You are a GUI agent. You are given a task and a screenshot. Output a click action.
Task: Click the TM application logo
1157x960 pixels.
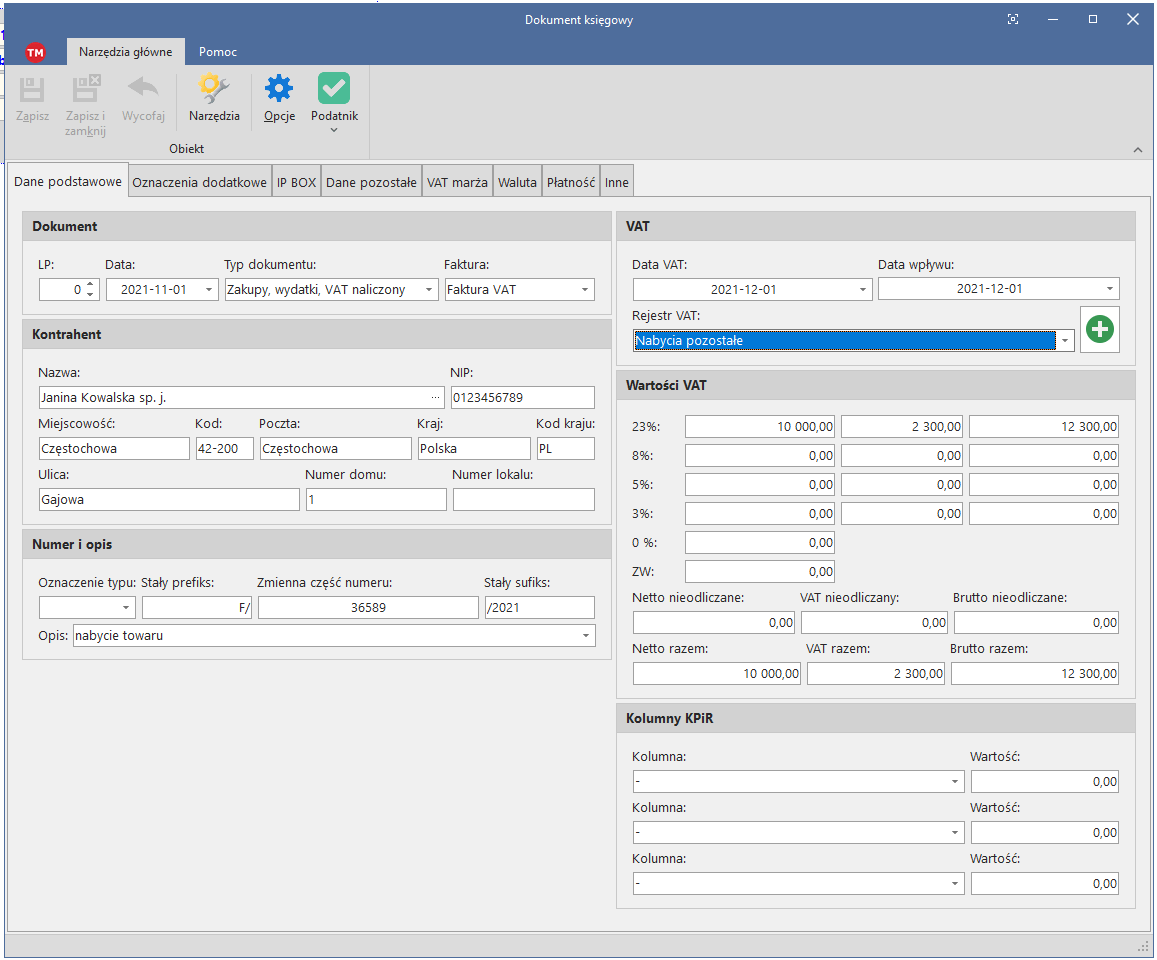click(x=36, y=52)
